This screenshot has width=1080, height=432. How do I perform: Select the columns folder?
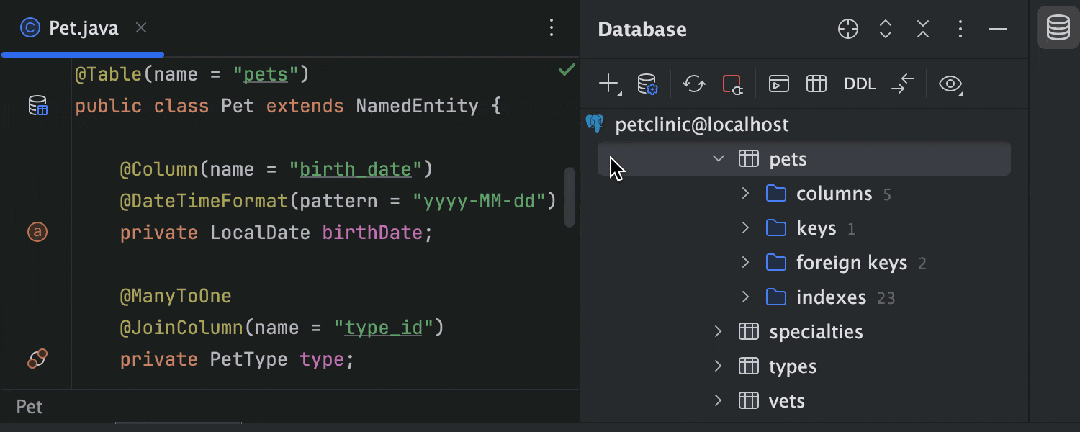pos(833,194)
